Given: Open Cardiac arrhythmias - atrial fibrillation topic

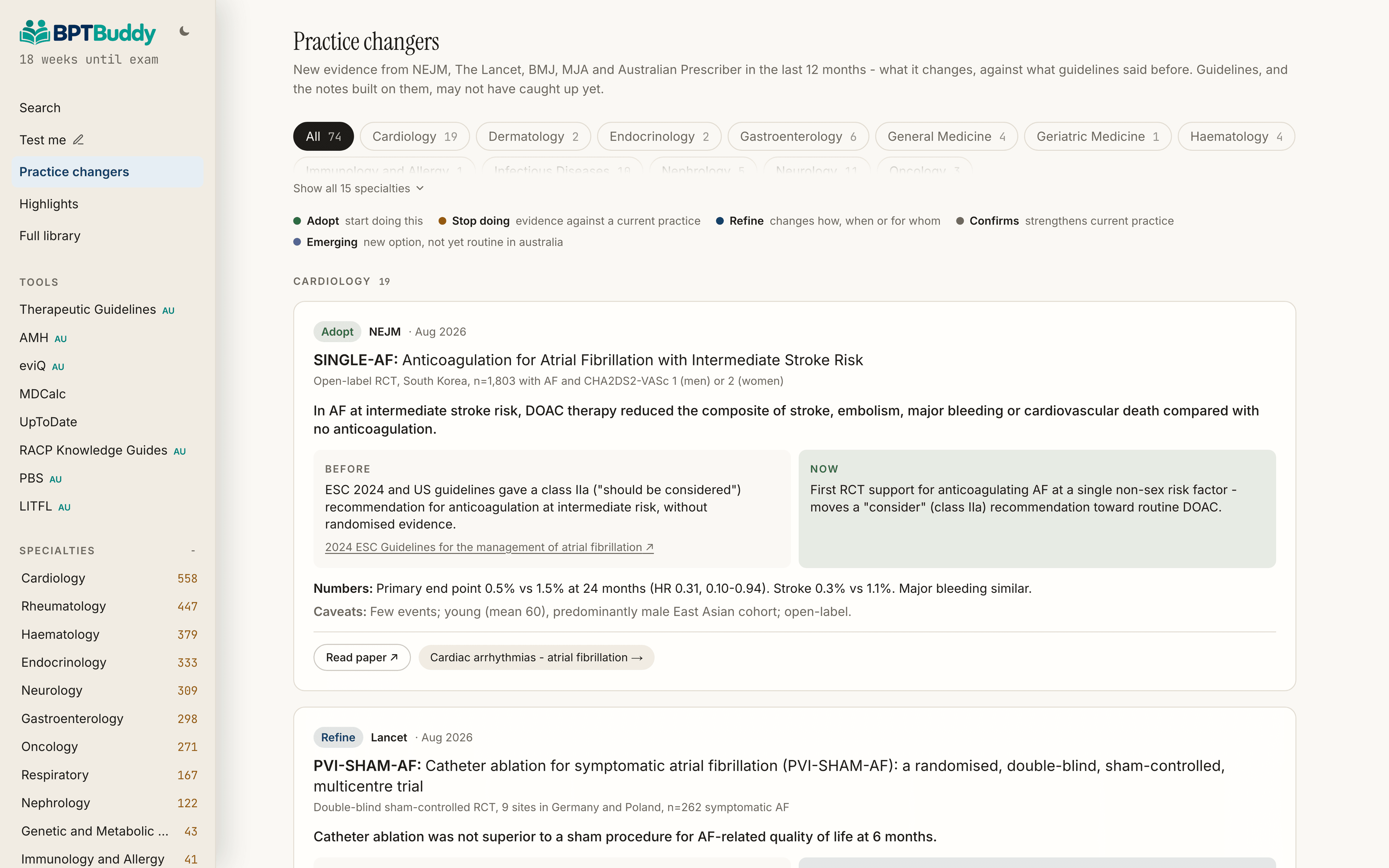Looking at the screenshot, I should 536,657.
